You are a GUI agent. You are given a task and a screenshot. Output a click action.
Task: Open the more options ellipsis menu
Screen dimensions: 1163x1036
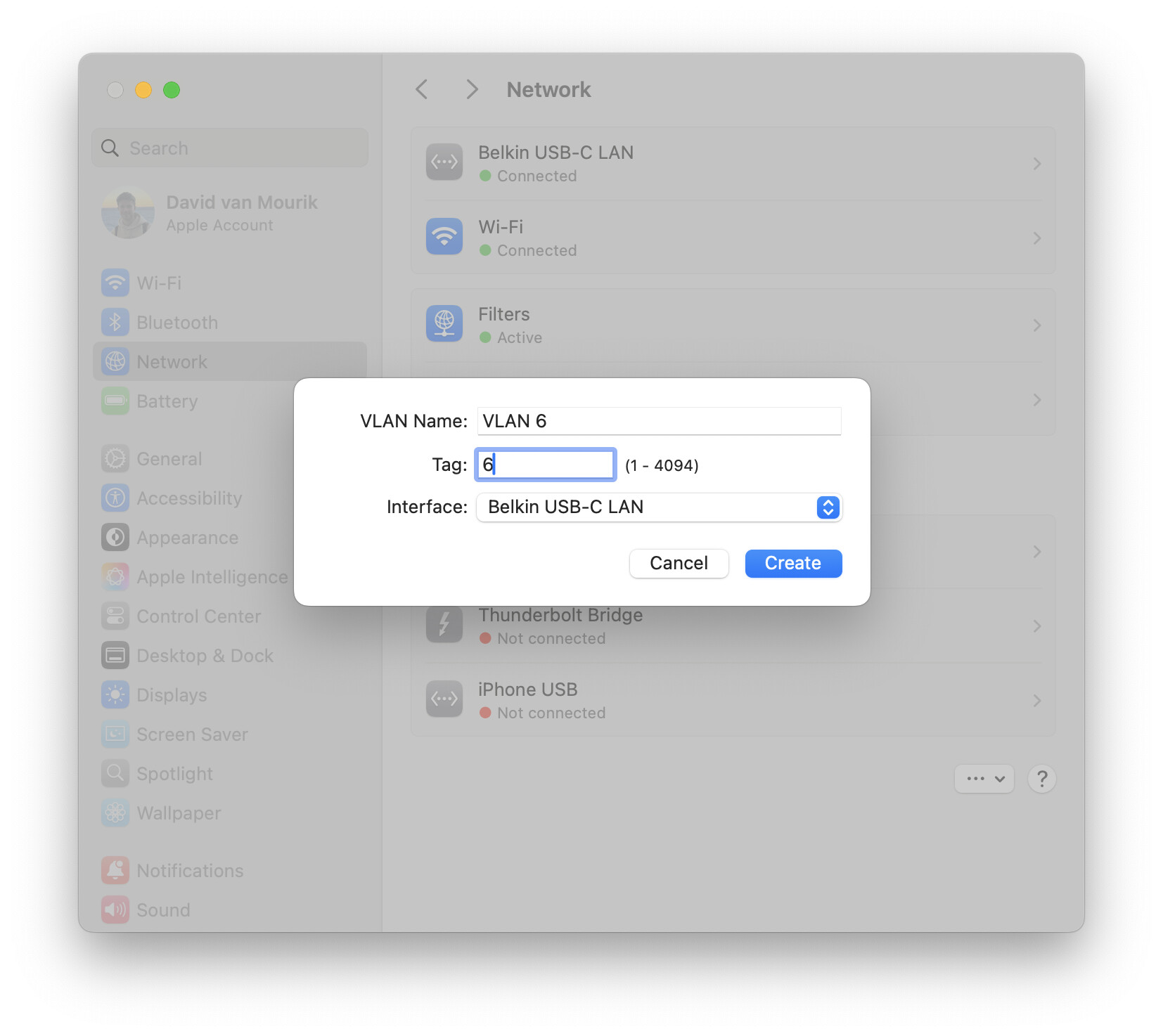pos(983,779)
